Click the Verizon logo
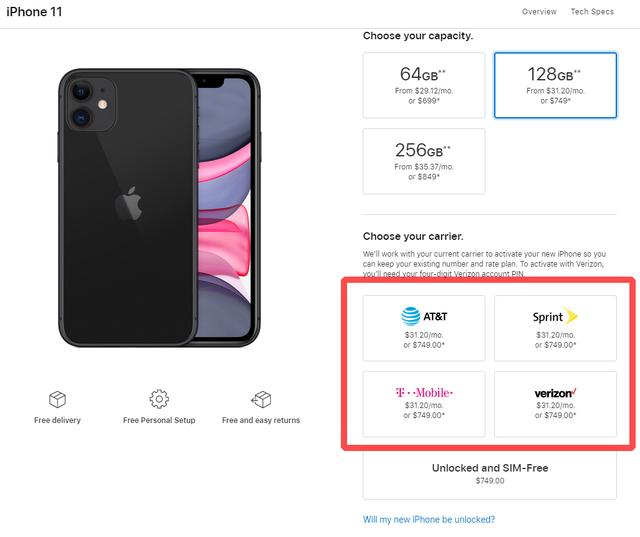 (555, 393)
